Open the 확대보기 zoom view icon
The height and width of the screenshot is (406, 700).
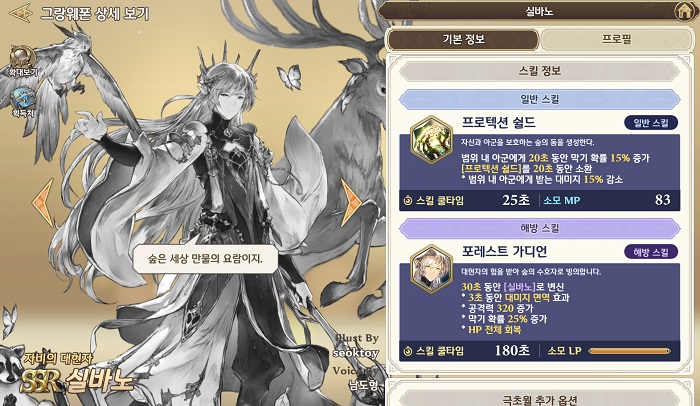[x=22, y=61]
